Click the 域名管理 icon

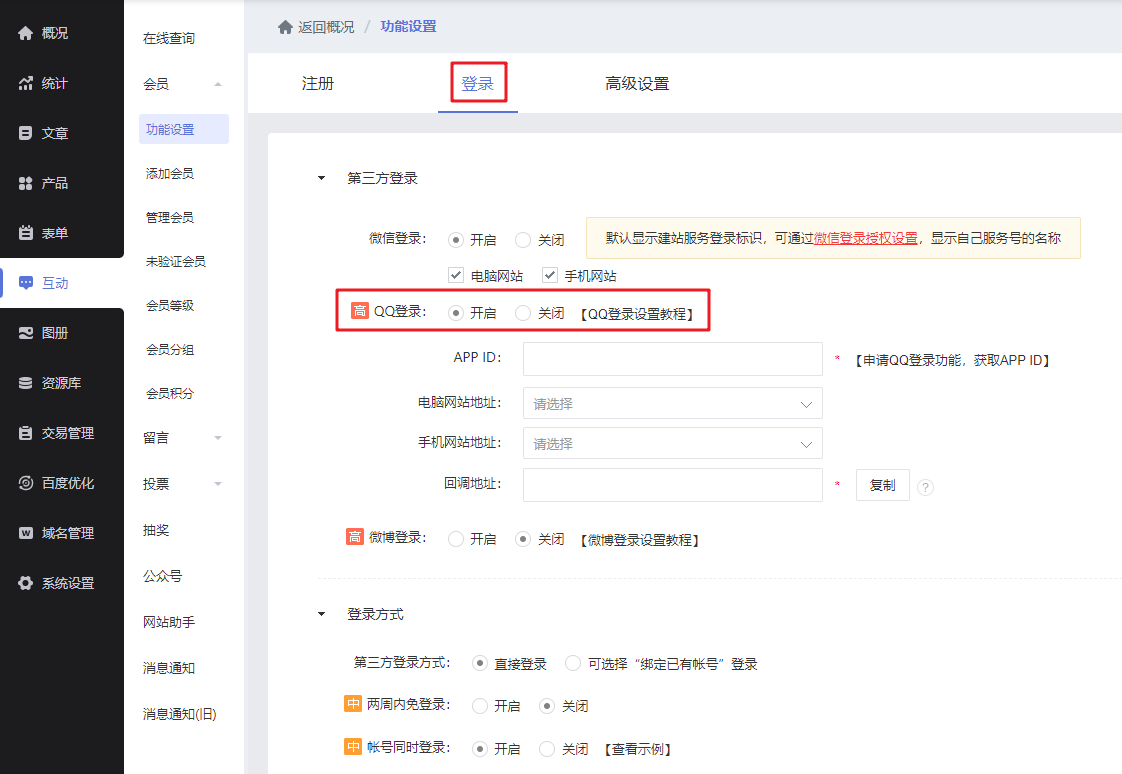(26, 533)
